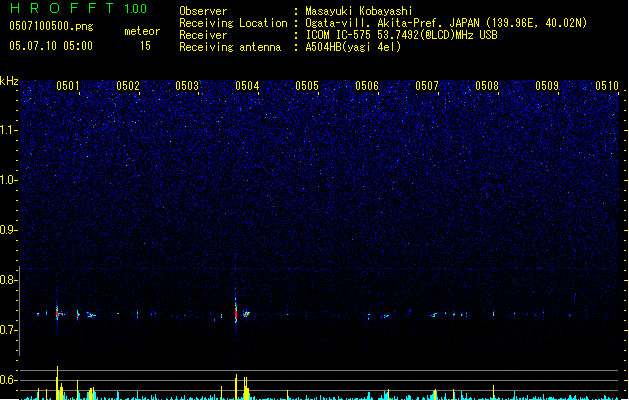Click the yellow intensity spike below 0504
This screenshot has height=400, width=629.
pos(236,387)
